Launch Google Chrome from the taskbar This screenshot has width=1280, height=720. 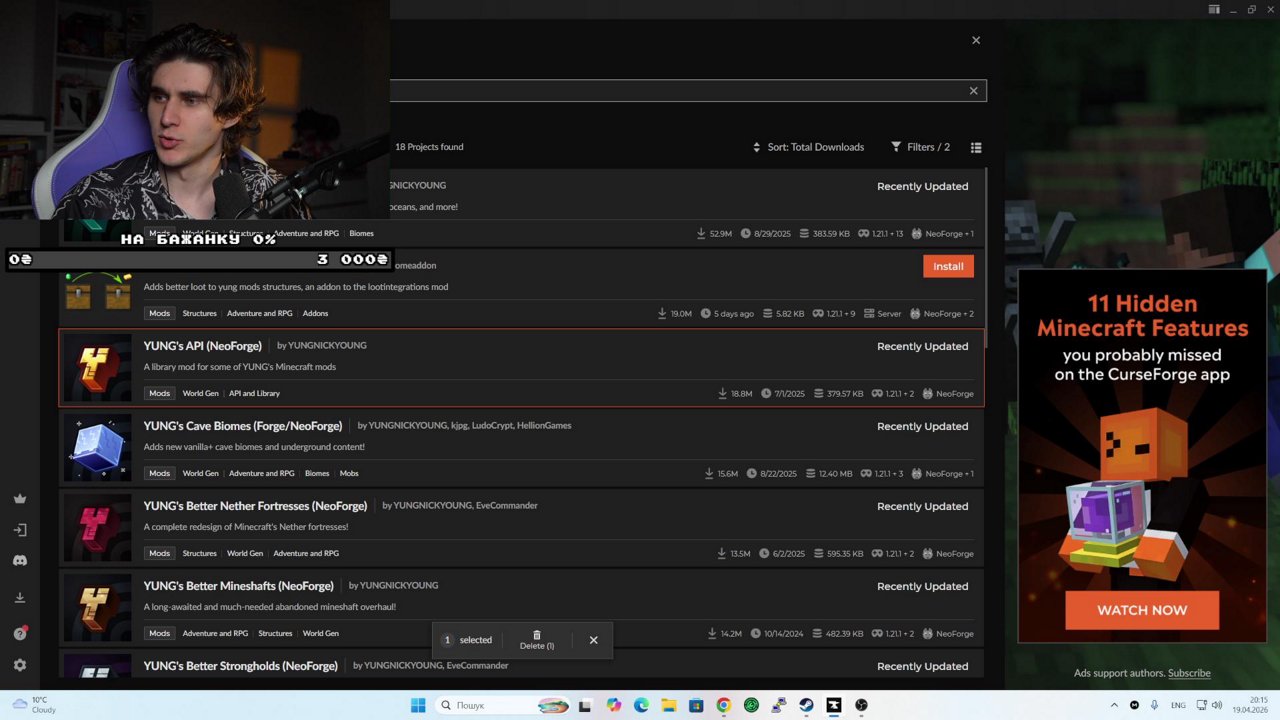(x=723, y=705)
